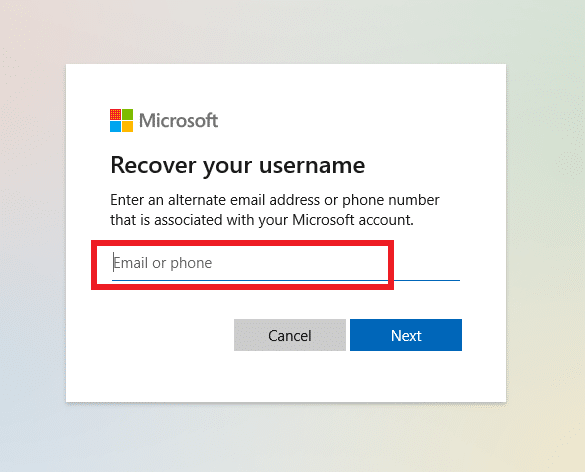This screenshot has width=585, height=472.
Task: Click the words "phone number" in the description
Action: pos(391,200)
